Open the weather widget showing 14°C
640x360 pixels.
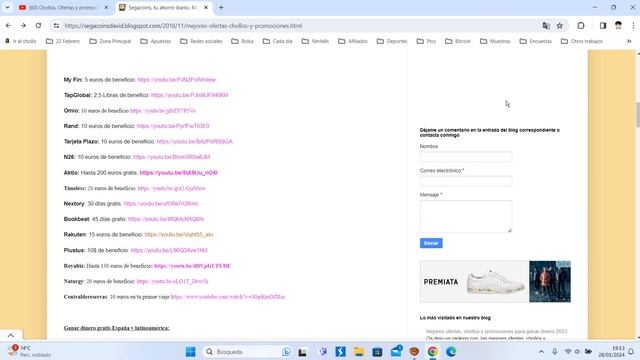tap(29, 351)
